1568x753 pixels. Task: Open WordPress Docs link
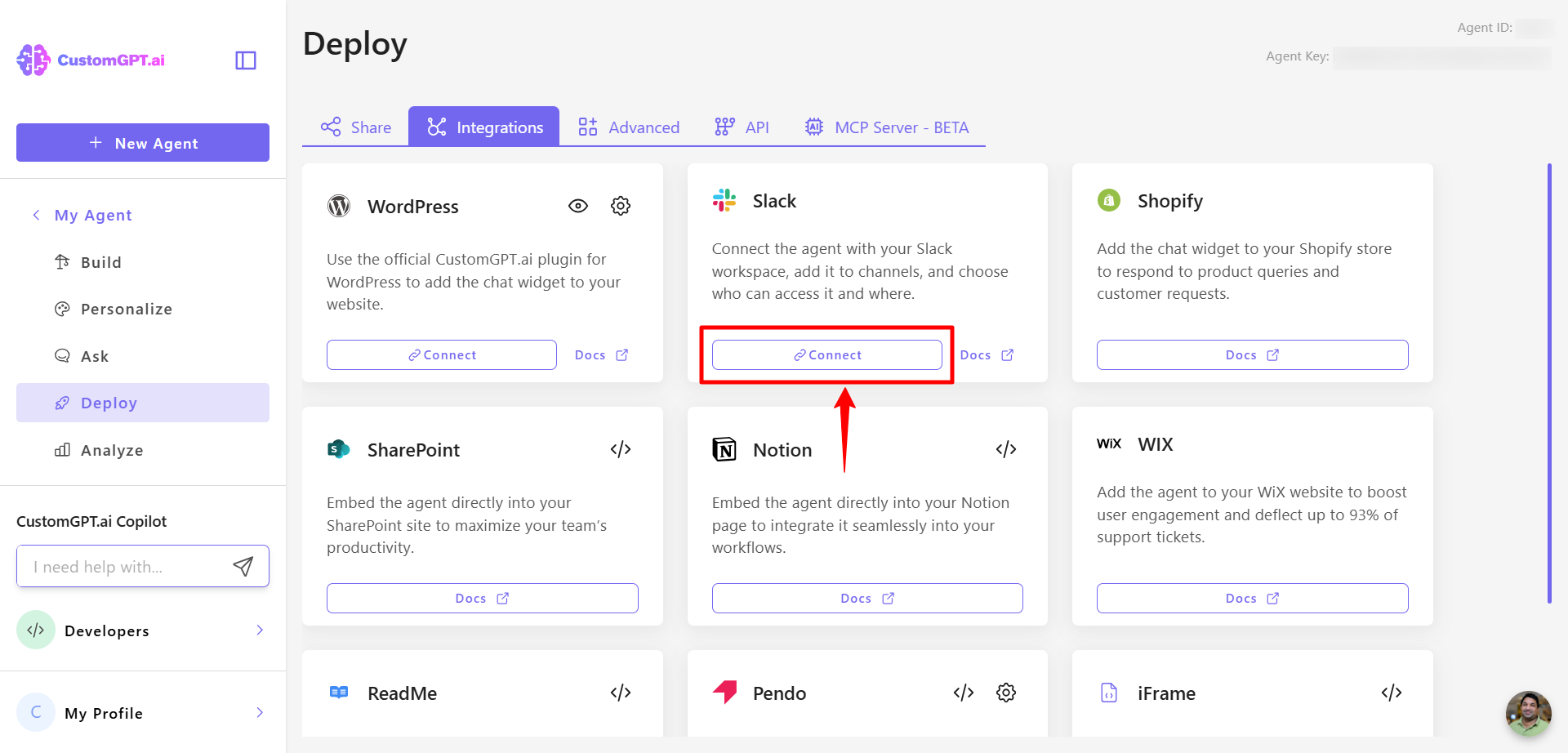click(x=602, y=354)
